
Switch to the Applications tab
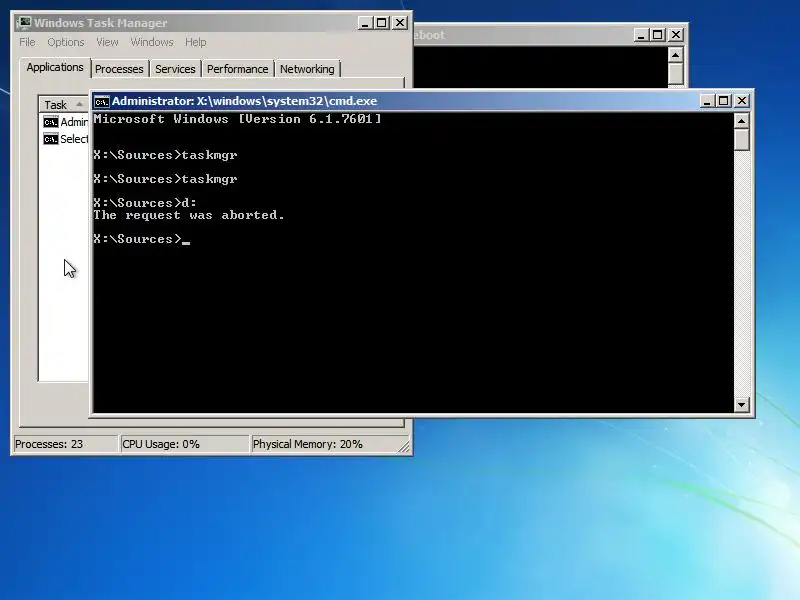[x=55, y=67]
